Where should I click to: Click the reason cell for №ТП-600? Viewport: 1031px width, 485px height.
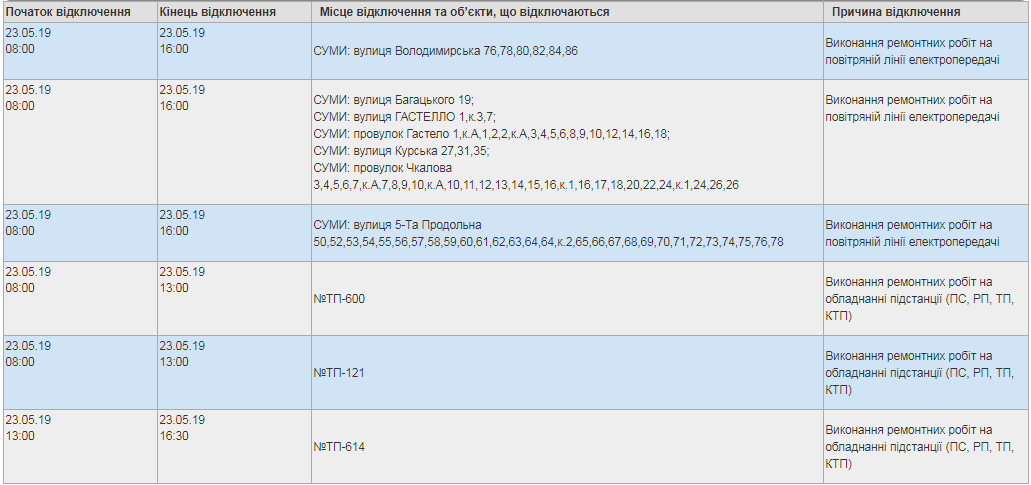(926, 299)
